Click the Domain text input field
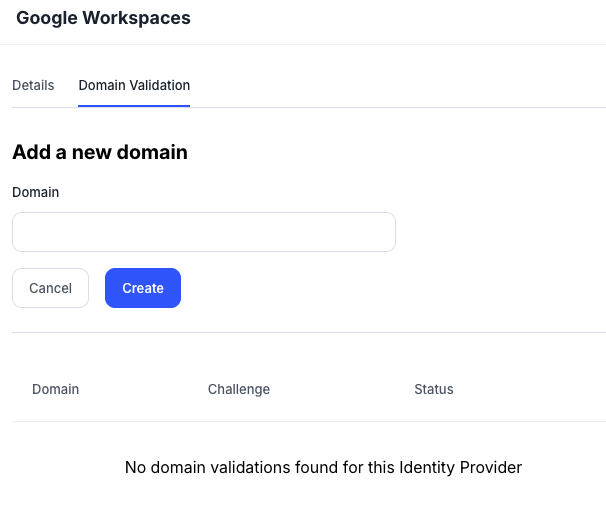This screenshot has width=606, height=530. click(x=204, y=232)
